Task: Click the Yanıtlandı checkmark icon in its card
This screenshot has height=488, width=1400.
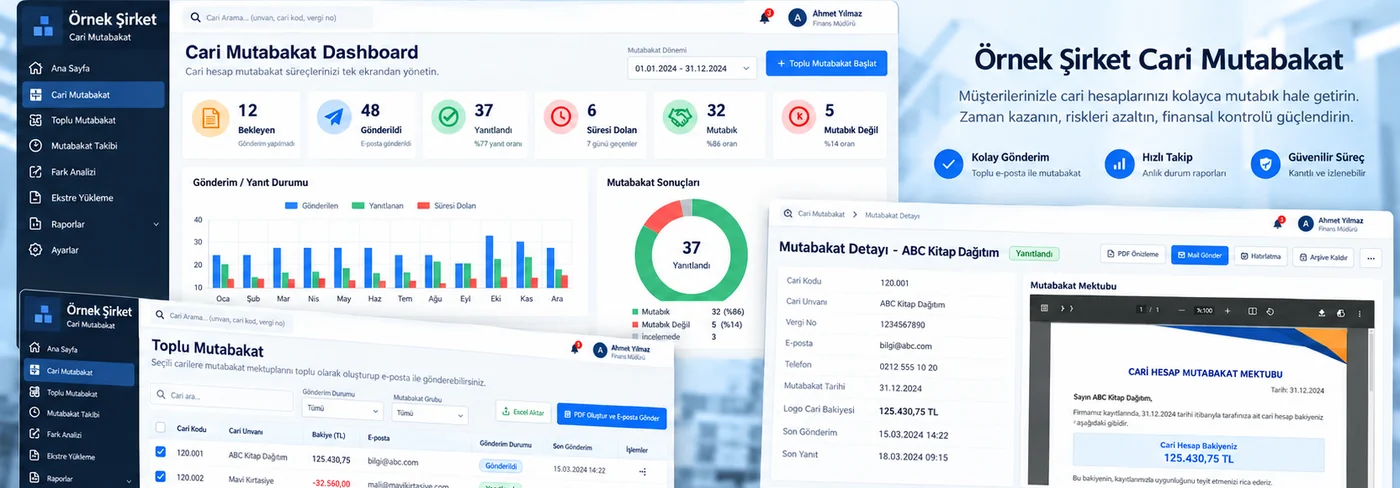Action: click(x=448, y=117)
